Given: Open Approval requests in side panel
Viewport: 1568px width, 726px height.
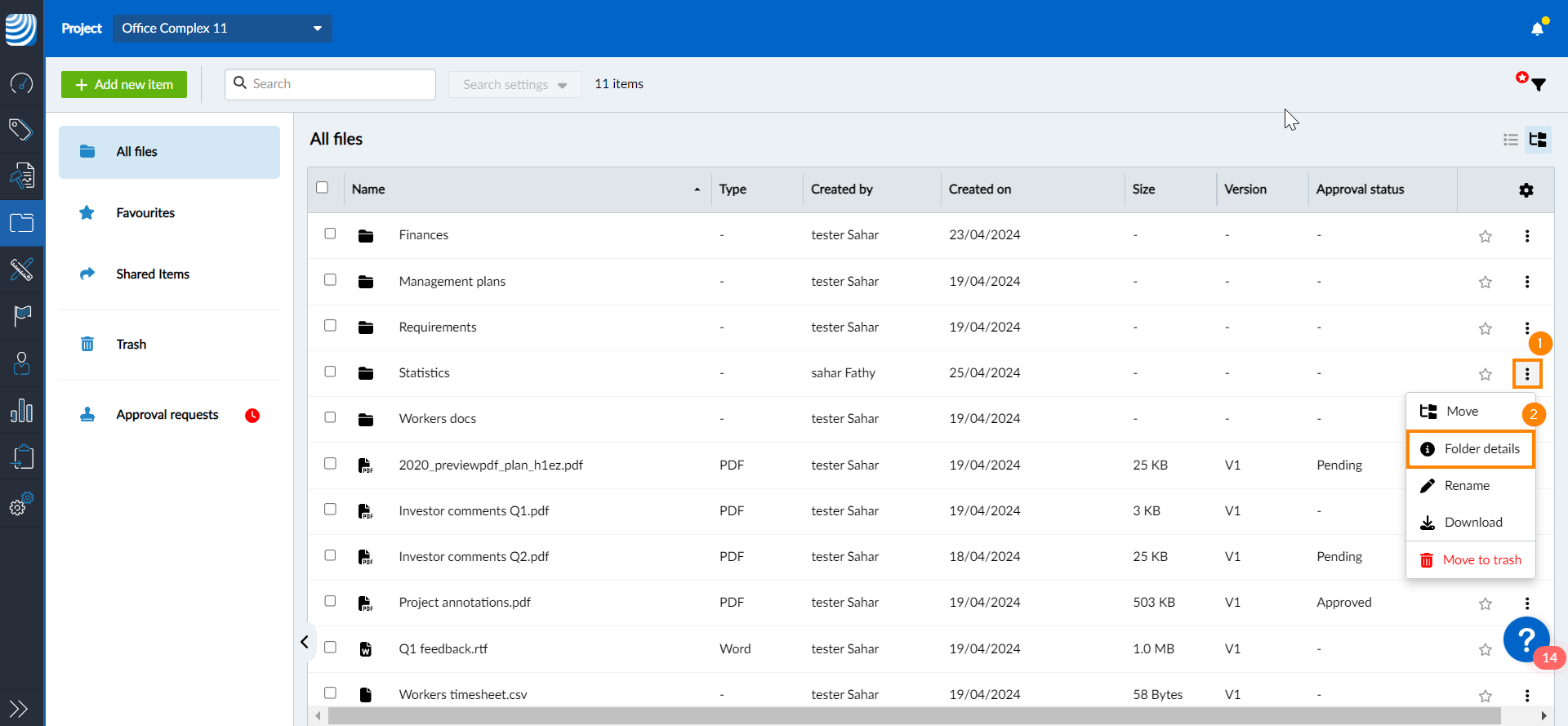Looking at the screenshot, I should 167,415.
